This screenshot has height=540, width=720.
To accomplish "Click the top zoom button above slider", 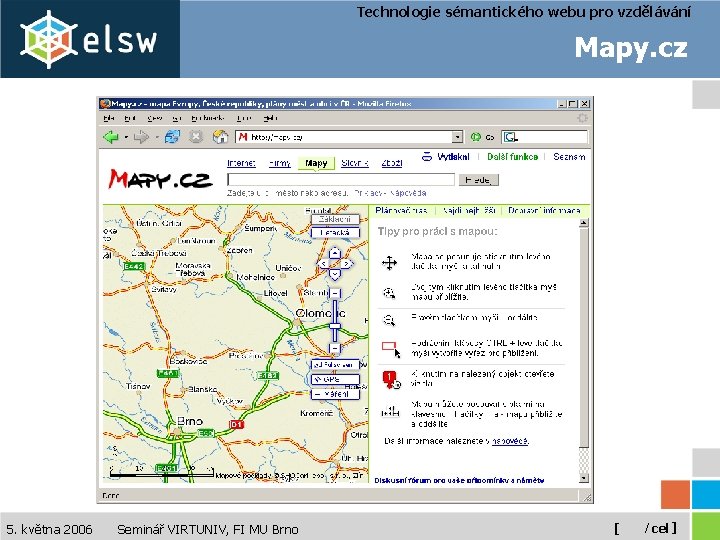I will (335, 293).
